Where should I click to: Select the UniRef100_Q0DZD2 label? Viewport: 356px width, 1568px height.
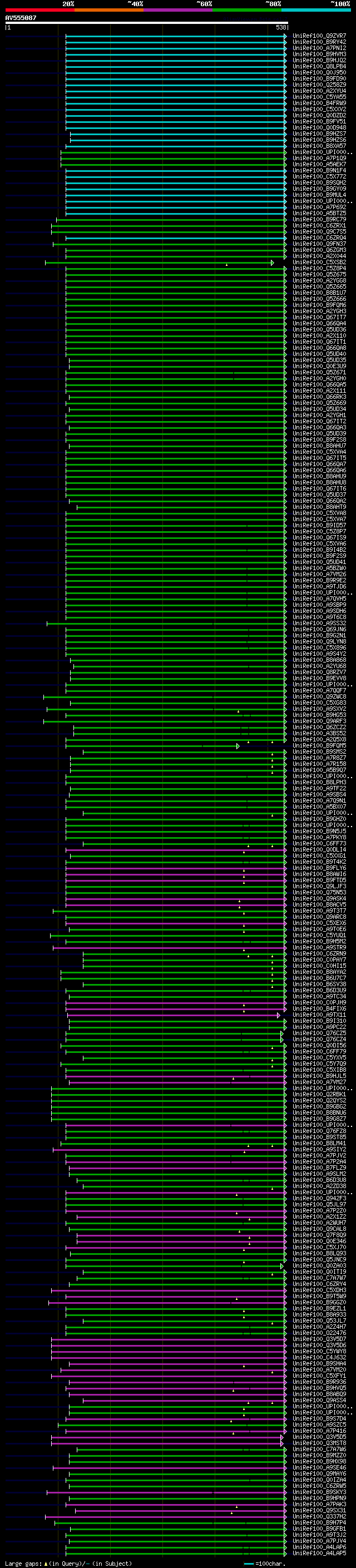pos(319,115)
